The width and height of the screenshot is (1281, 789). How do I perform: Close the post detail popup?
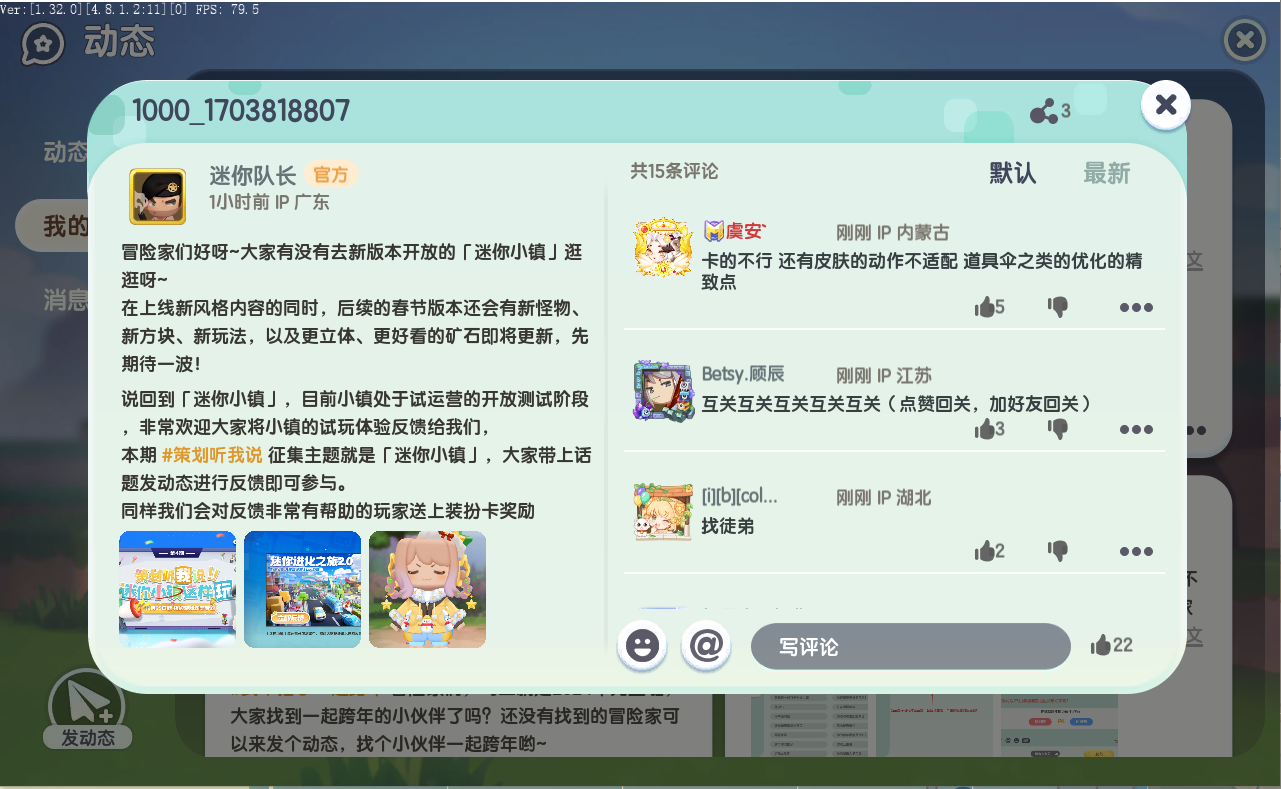point(1165,105)
